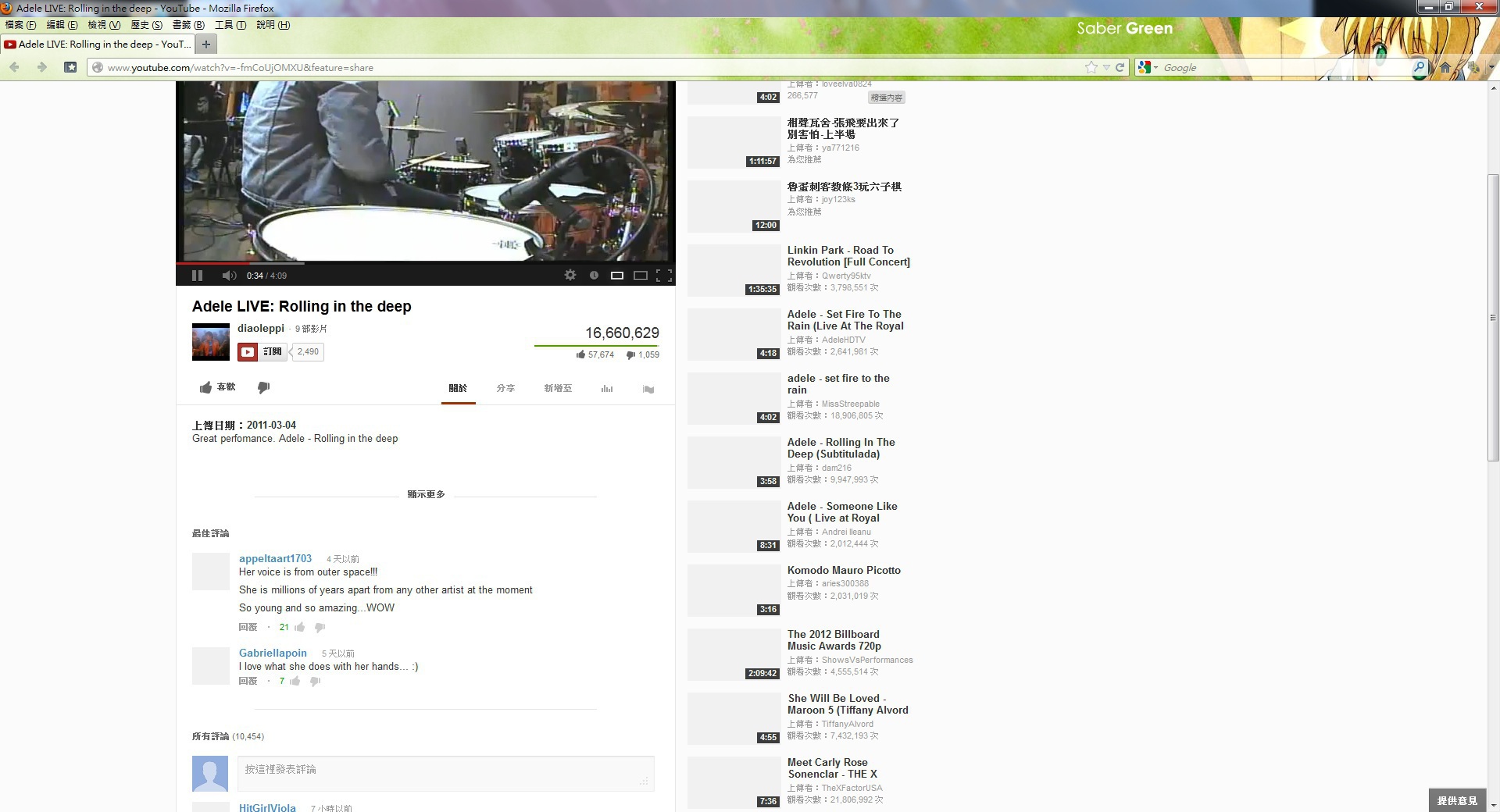Open the 書籤 bookmarks menu
Image resolution: width=1500 pixels, height=812 pixels.
[x=188, y=25]
